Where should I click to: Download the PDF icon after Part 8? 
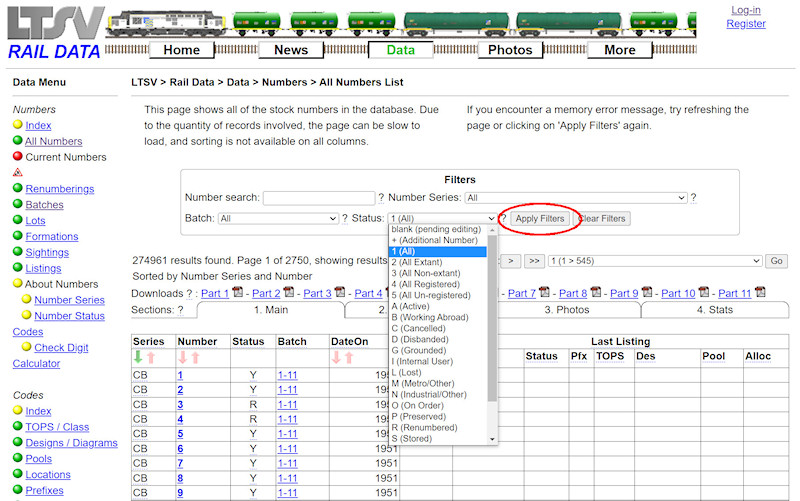point(596,293)
